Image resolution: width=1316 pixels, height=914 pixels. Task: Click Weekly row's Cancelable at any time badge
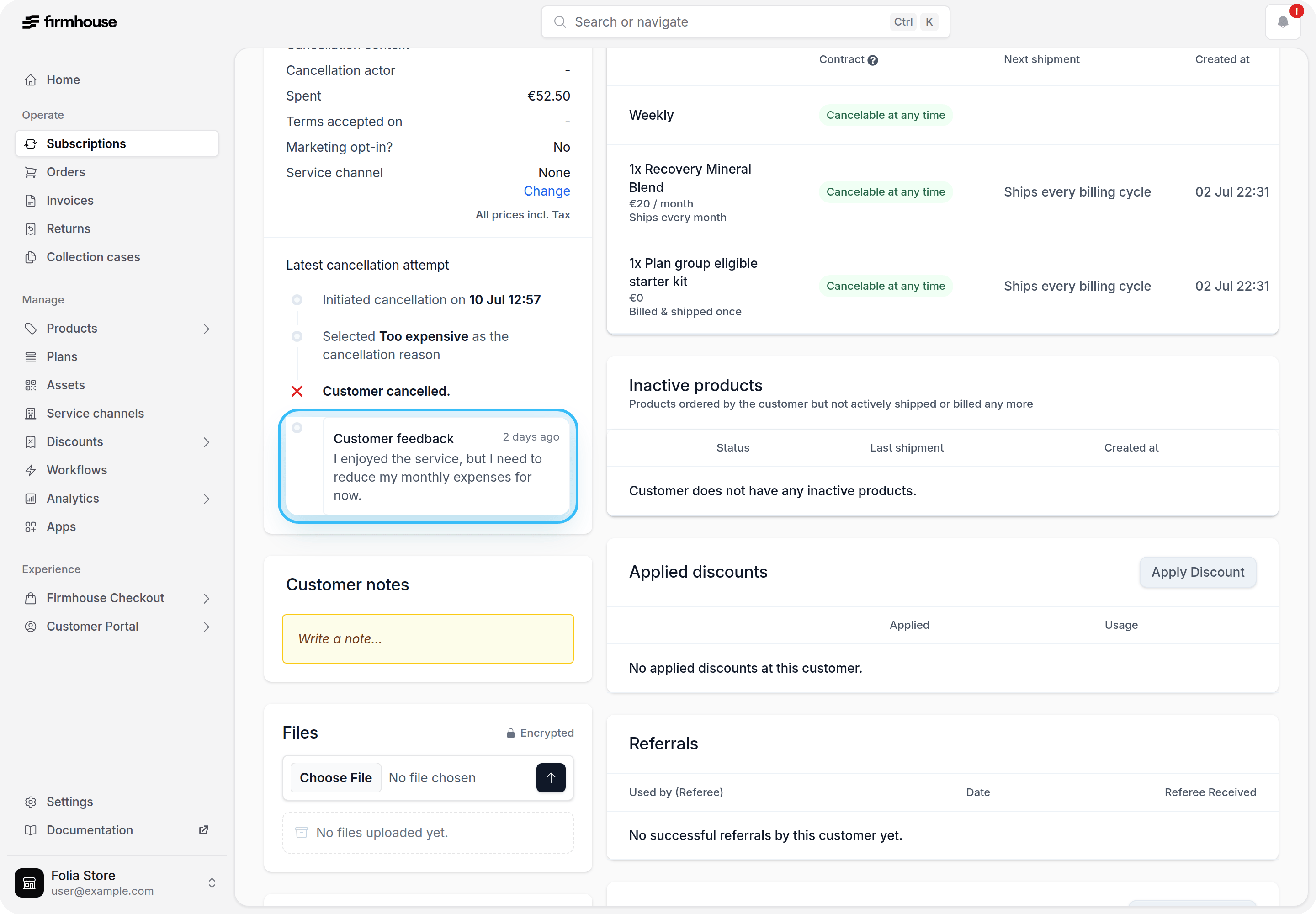pos(886,115)
